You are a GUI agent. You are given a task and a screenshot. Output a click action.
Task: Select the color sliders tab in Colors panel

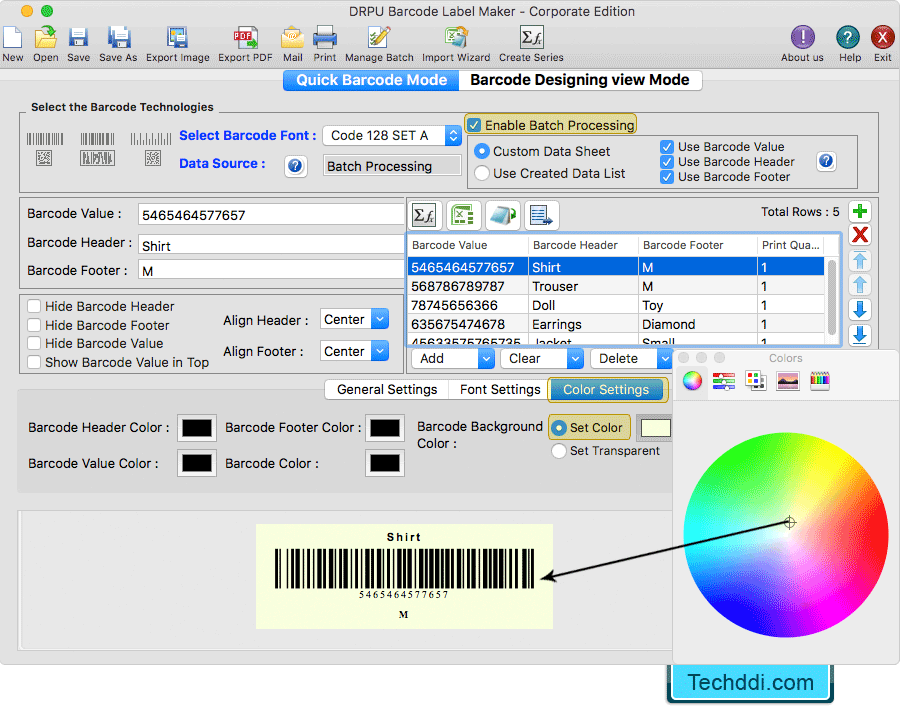(x=724, y=380)
